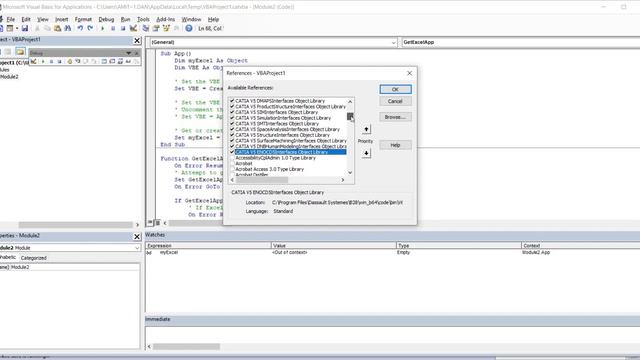
Task: Open the File menu
Action: (x=11, y=19)
